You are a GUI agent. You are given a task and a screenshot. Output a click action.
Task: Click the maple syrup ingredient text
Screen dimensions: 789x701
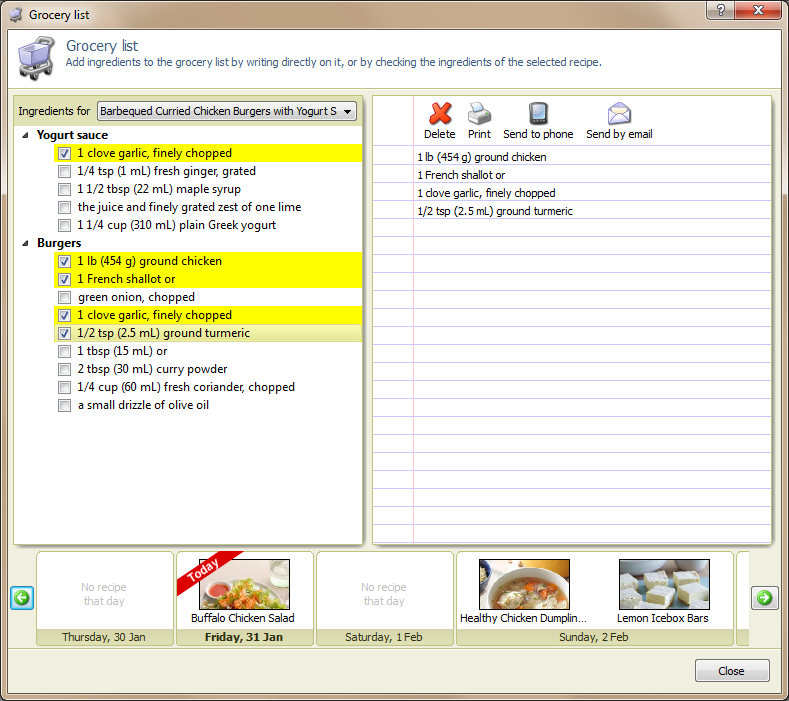coord(159,189)
